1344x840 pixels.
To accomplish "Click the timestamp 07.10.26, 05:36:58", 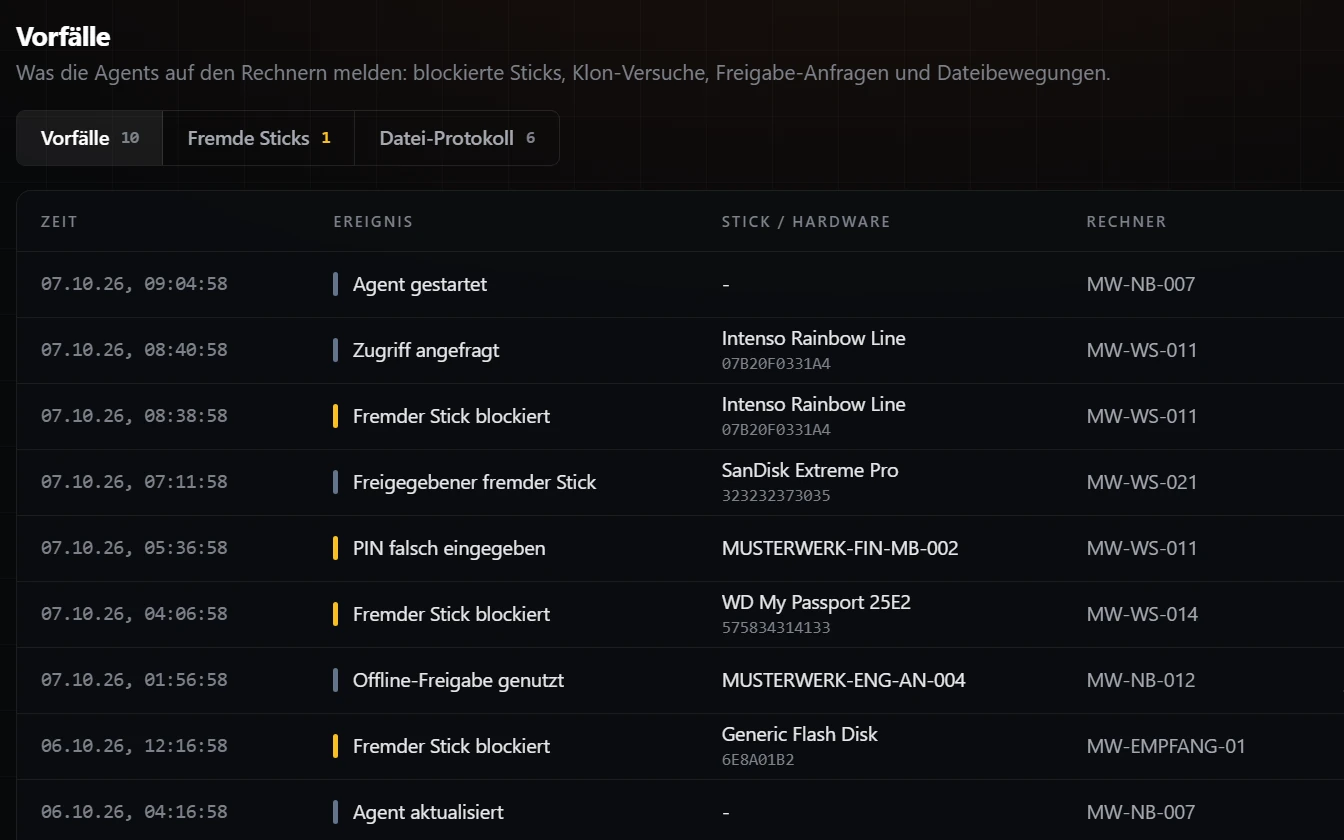I will 134,548.
